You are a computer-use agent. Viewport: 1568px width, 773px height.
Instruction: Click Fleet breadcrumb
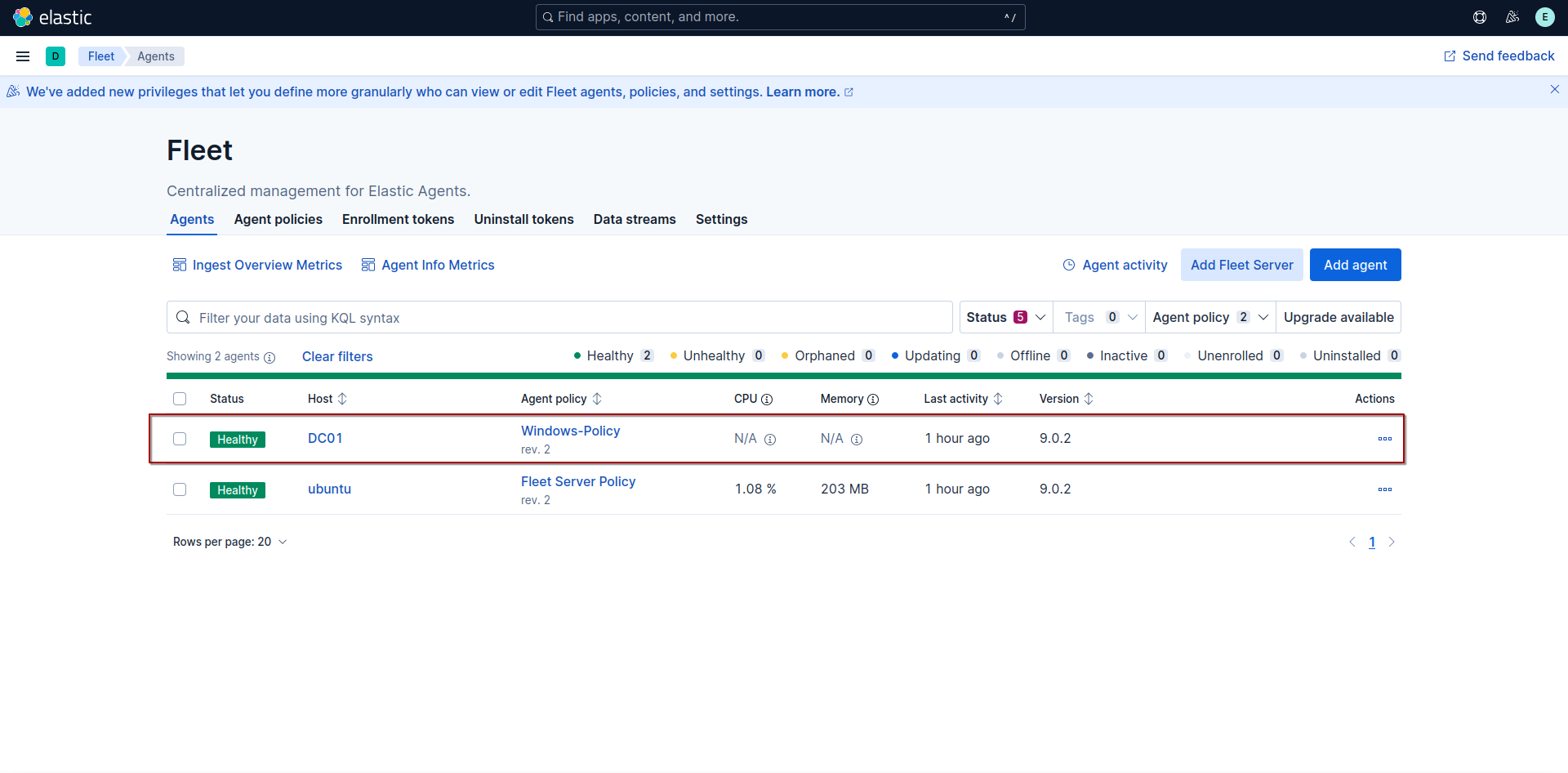(x=101, y=56)
